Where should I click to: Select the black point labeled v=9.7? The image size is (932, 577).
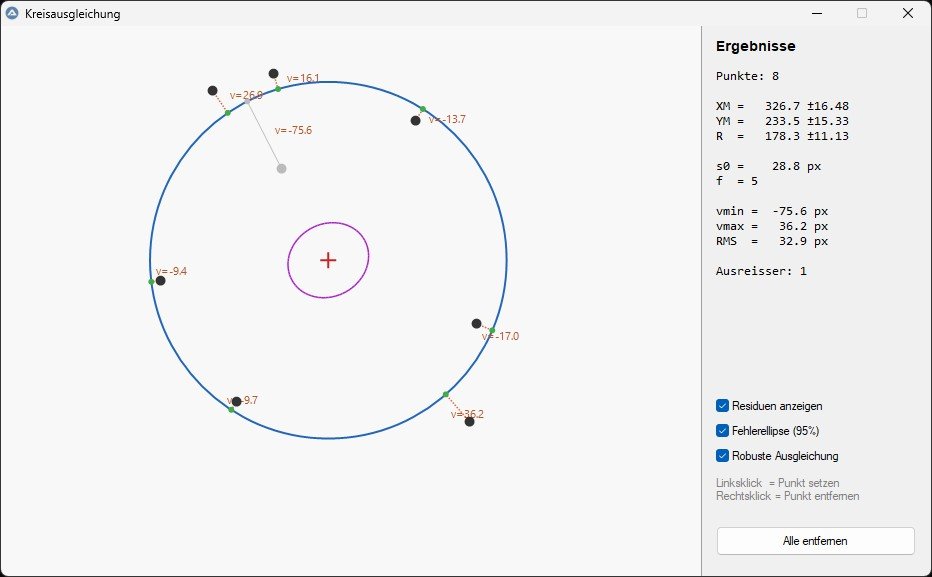click(236, 402)
